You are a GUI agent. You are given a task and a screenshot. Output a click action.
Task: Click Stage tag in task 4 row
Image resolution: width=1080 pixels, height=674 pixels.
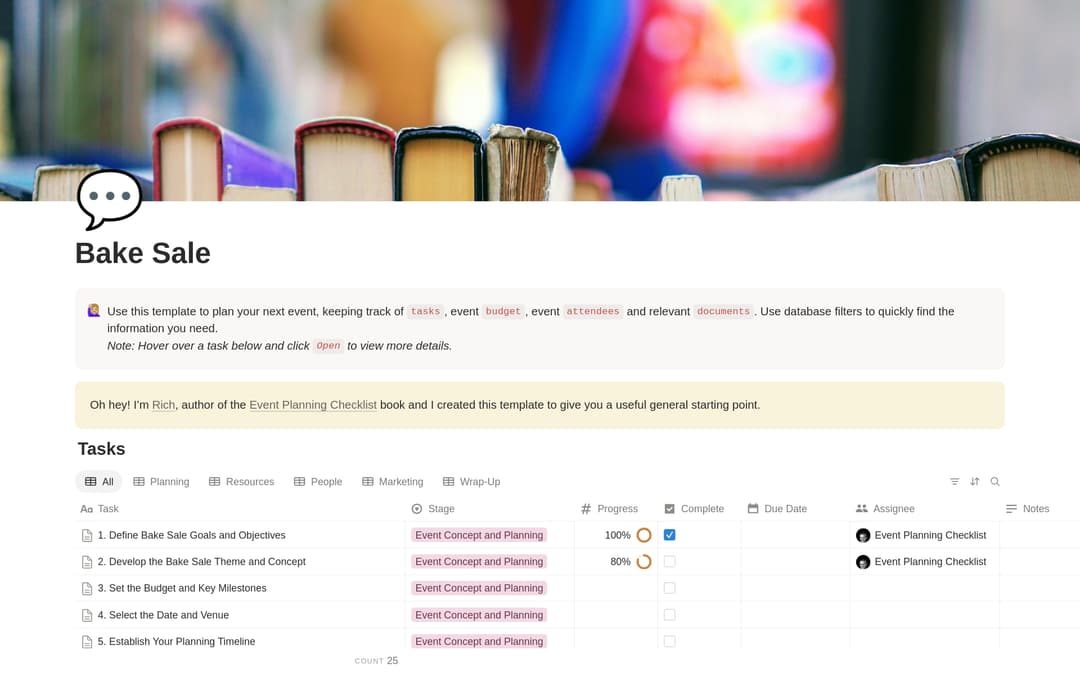(x=479, y=615)
